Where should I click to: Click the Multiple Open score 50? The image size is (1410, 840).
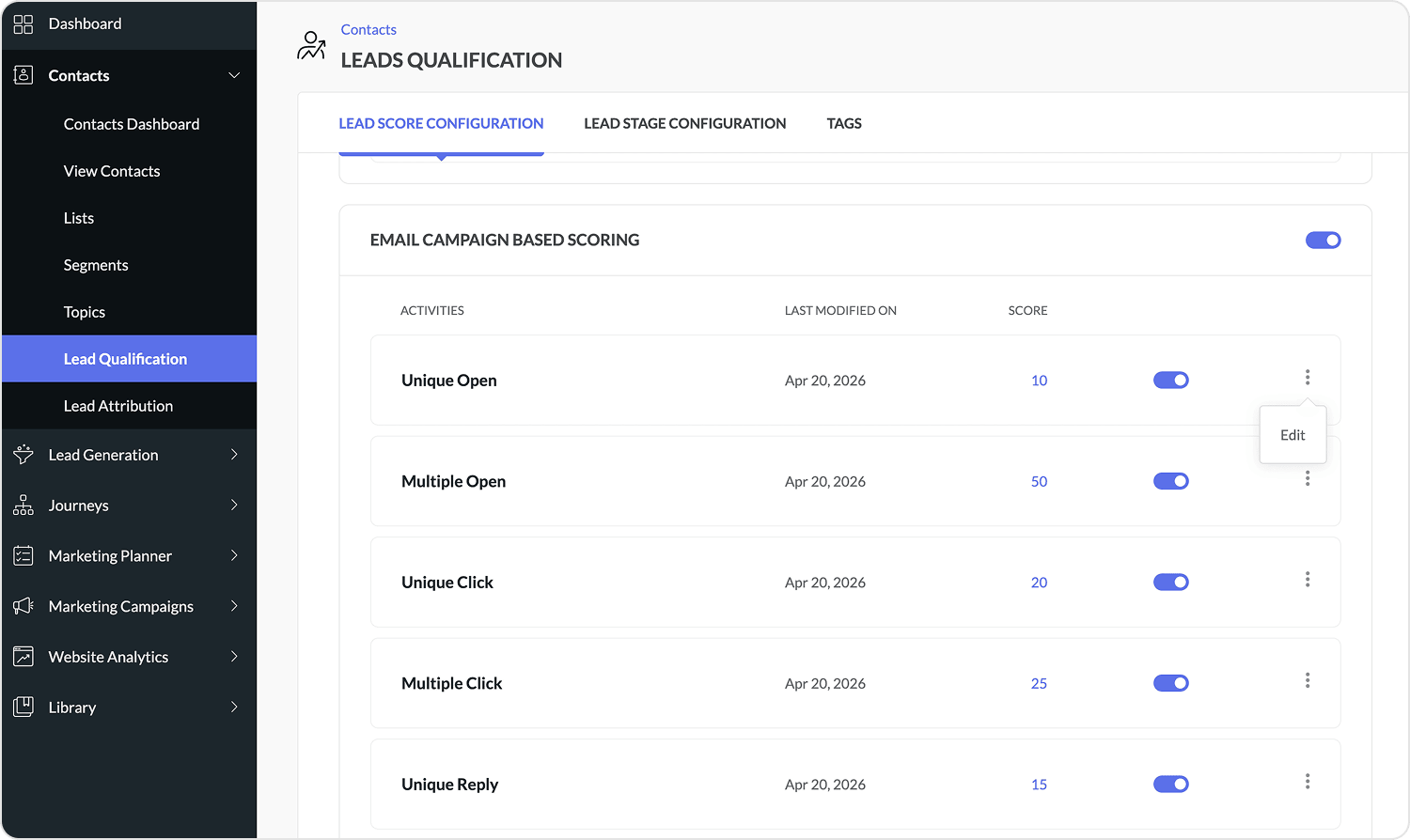[1039, 481]
